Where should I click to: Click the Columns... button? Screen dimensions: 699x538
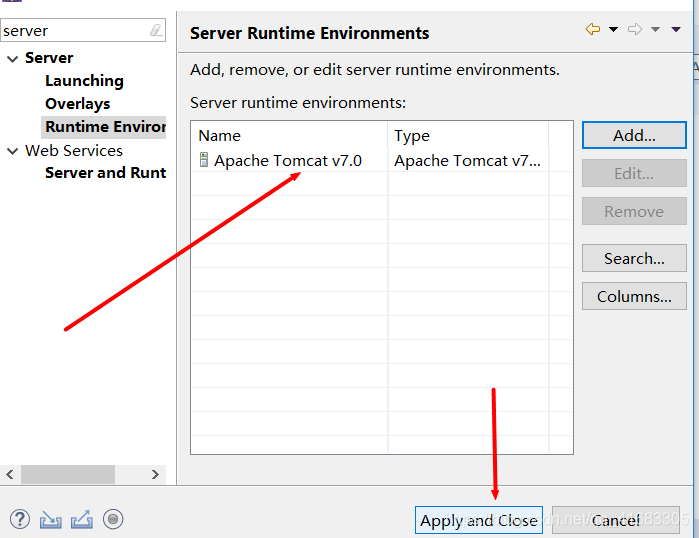point(634,296)
